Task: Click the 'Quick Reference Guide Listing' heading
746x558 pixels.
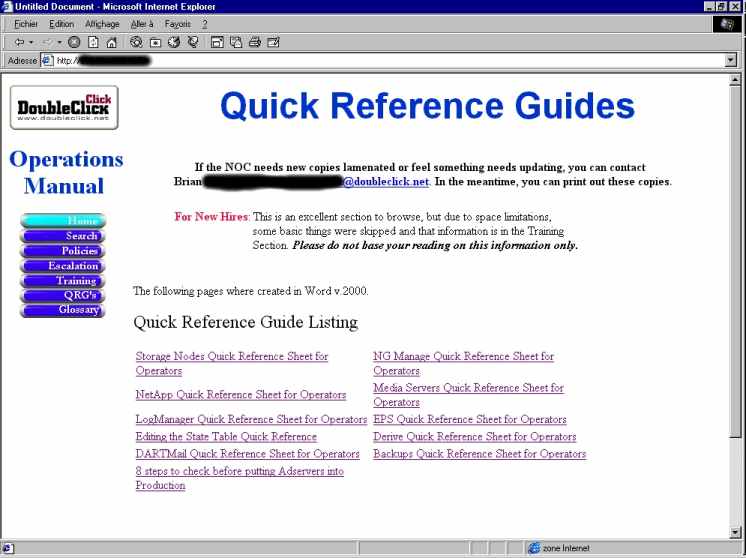Action: pyautogui.click(x=245, y=322)
